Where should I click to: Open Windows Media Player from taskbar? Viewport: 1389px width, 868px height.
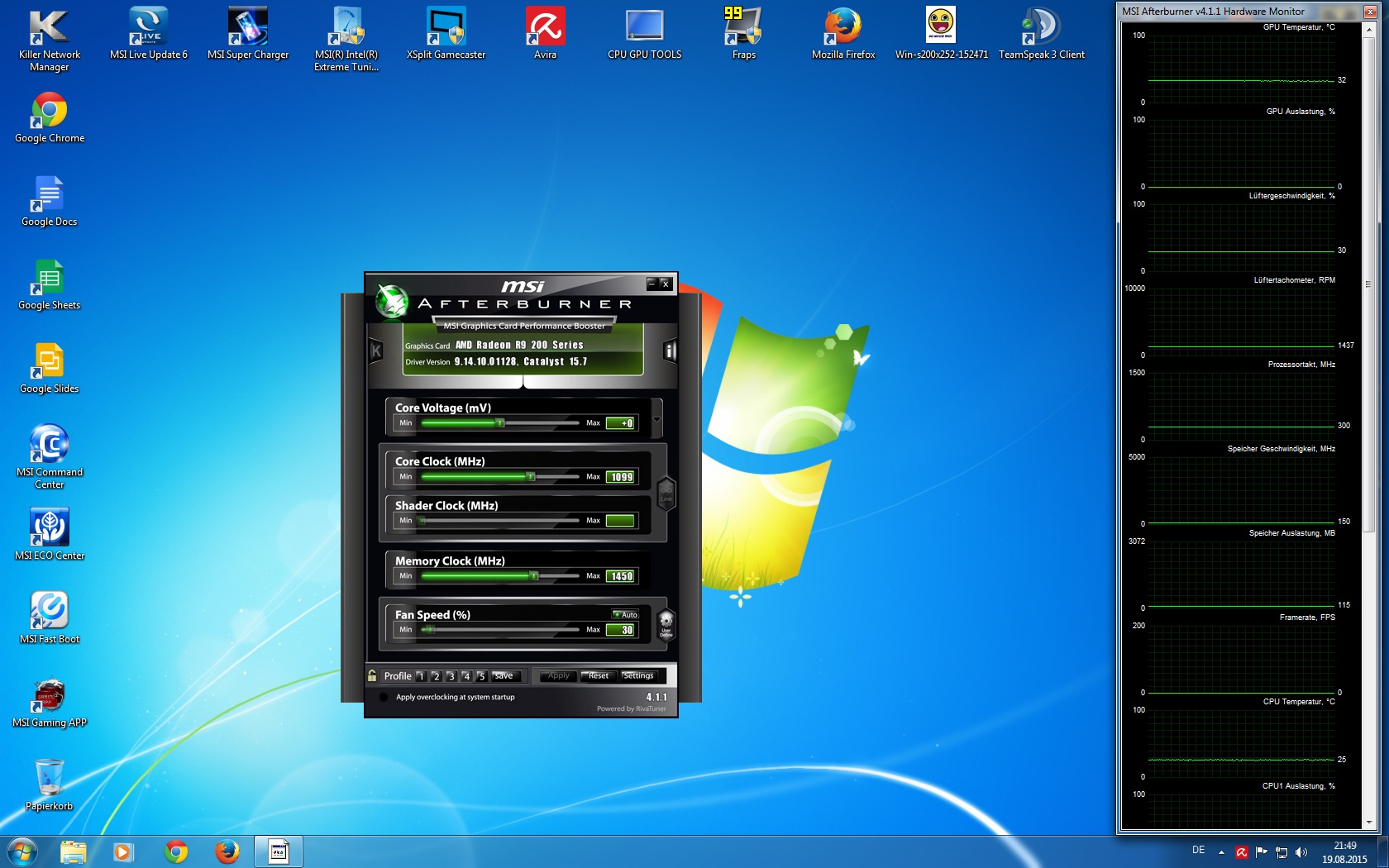[x=123, y=851]
